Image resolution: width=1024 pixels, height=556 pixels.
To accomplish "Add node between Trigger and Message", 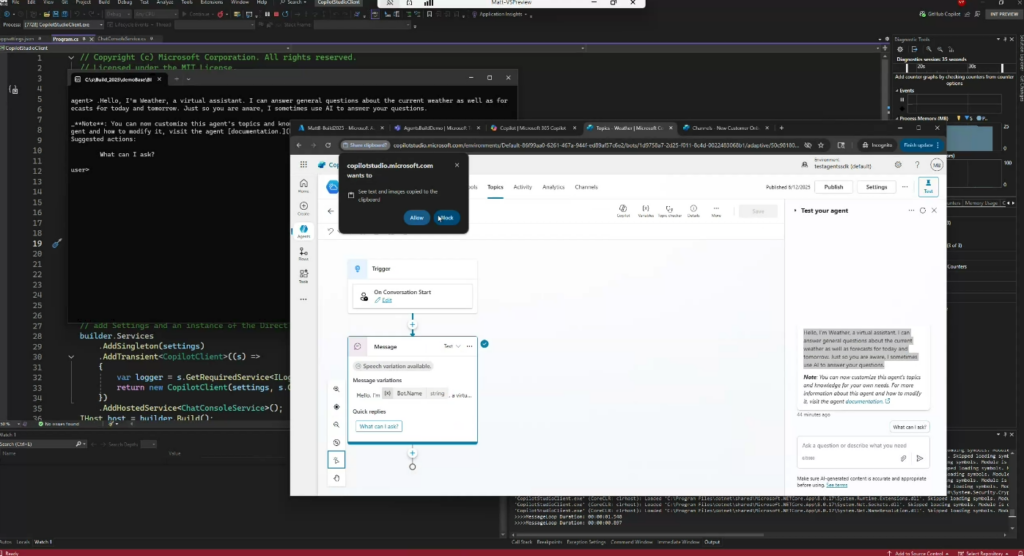I will [412, 325].
